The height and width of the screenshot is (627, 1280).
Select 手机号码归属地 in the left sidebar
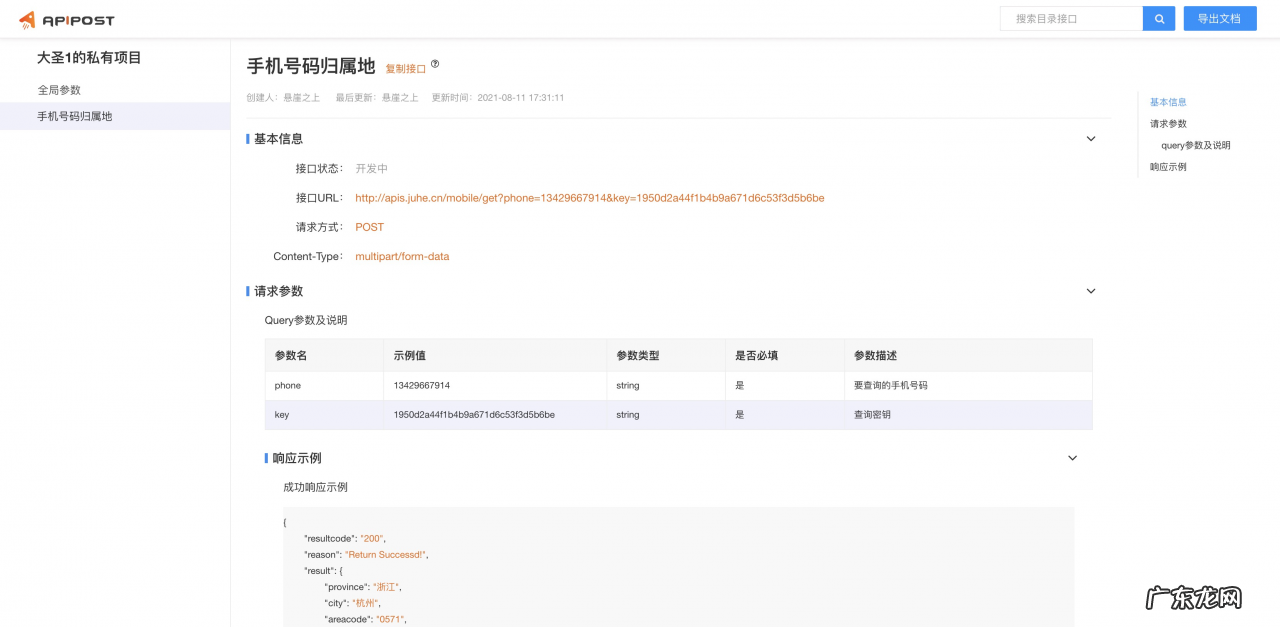(x=71, y=116)
